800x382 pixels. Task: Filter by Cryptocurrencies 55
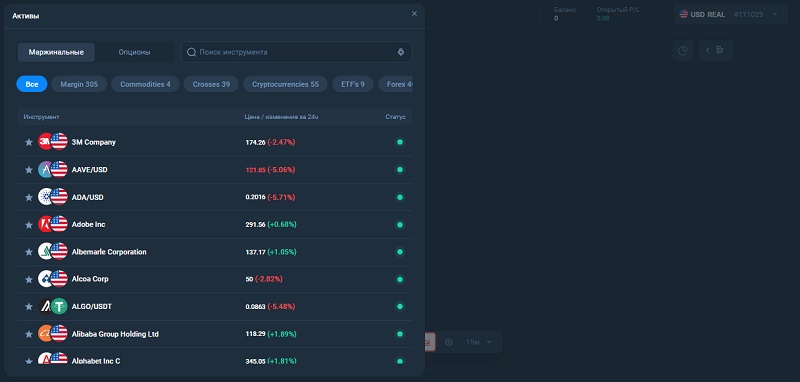(x=286, y=84)
